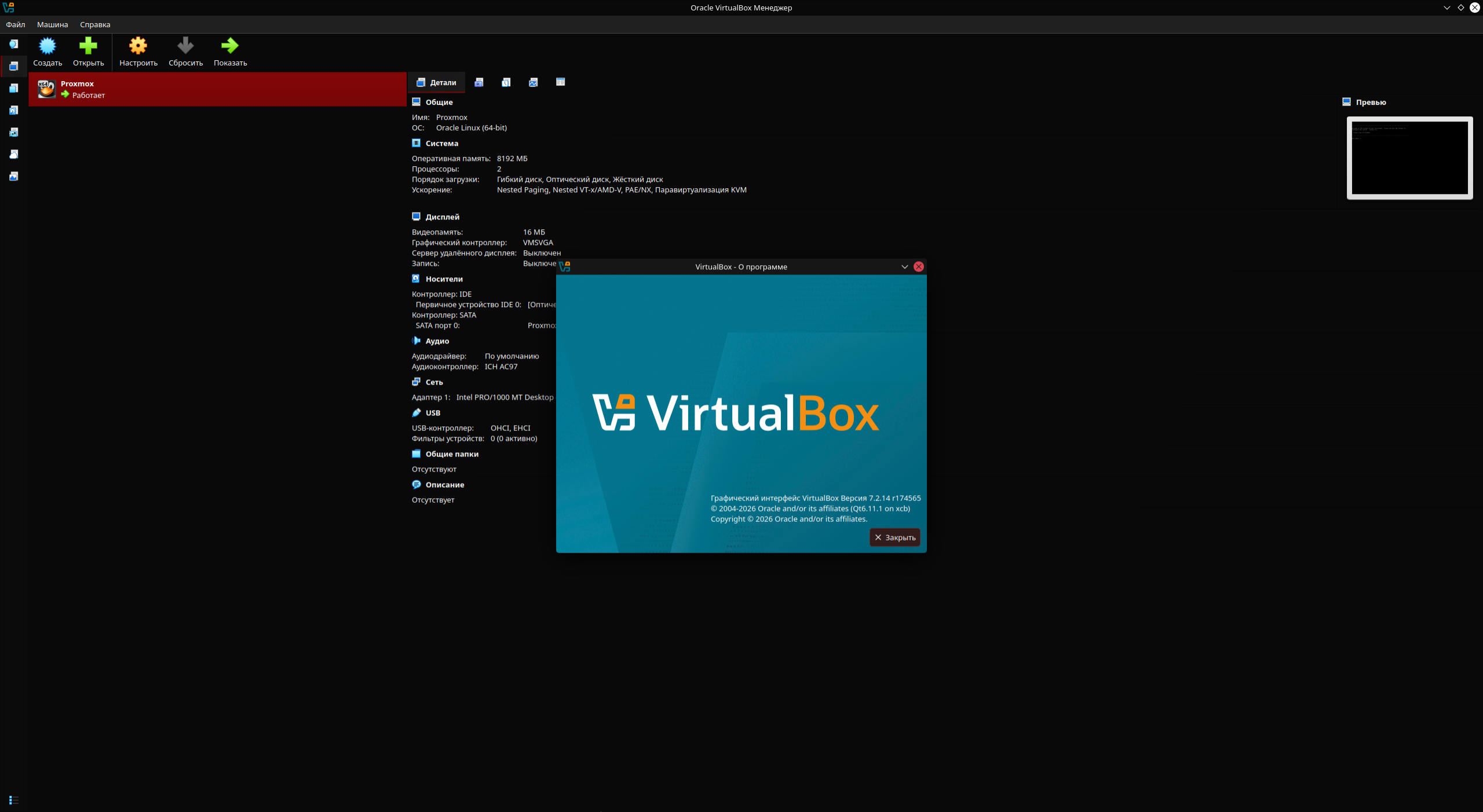This screenshot has width=1483, height=812.
Task: Open the Машина menu
Action: [53, 24]
